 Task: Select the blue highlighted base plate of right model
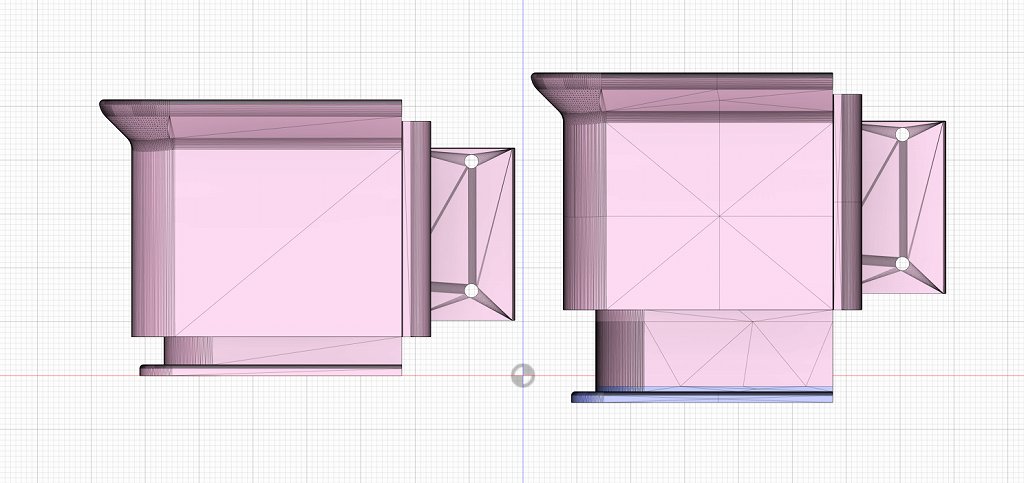click(x=702, y=396)
